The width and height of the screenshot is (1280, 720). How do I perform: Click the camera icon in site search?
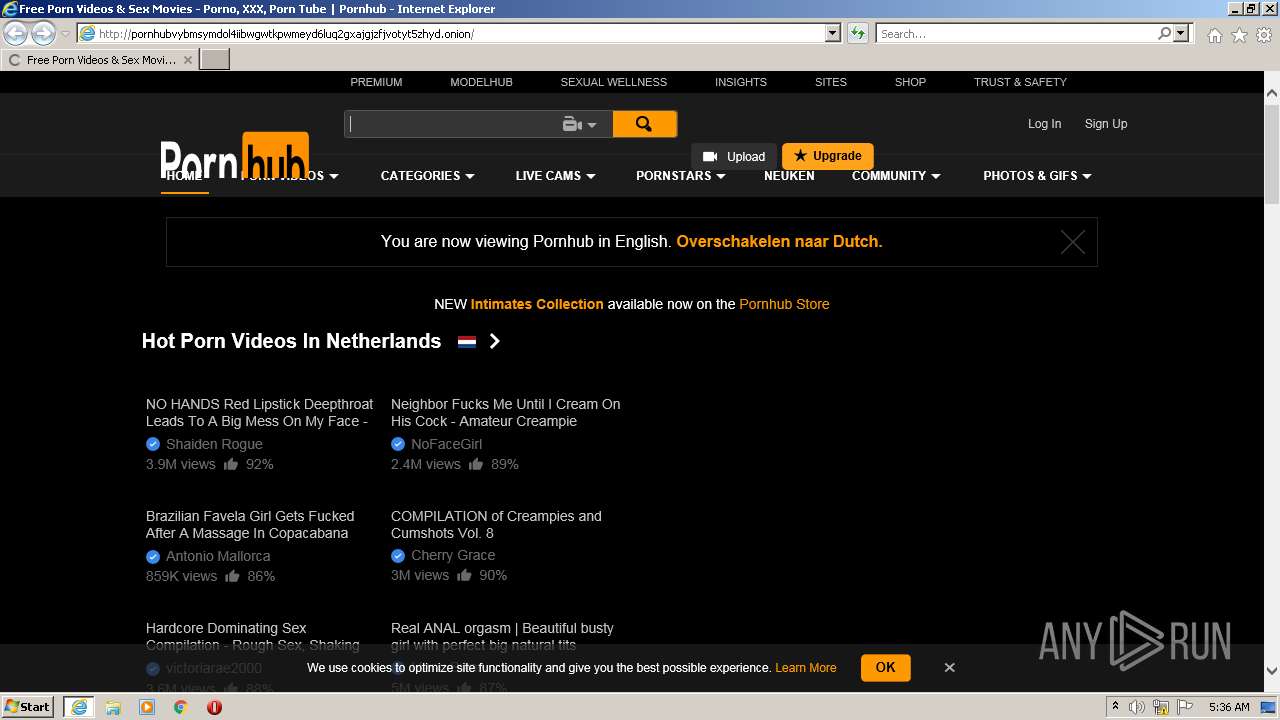pyautogui.click(x=572, y=124)
